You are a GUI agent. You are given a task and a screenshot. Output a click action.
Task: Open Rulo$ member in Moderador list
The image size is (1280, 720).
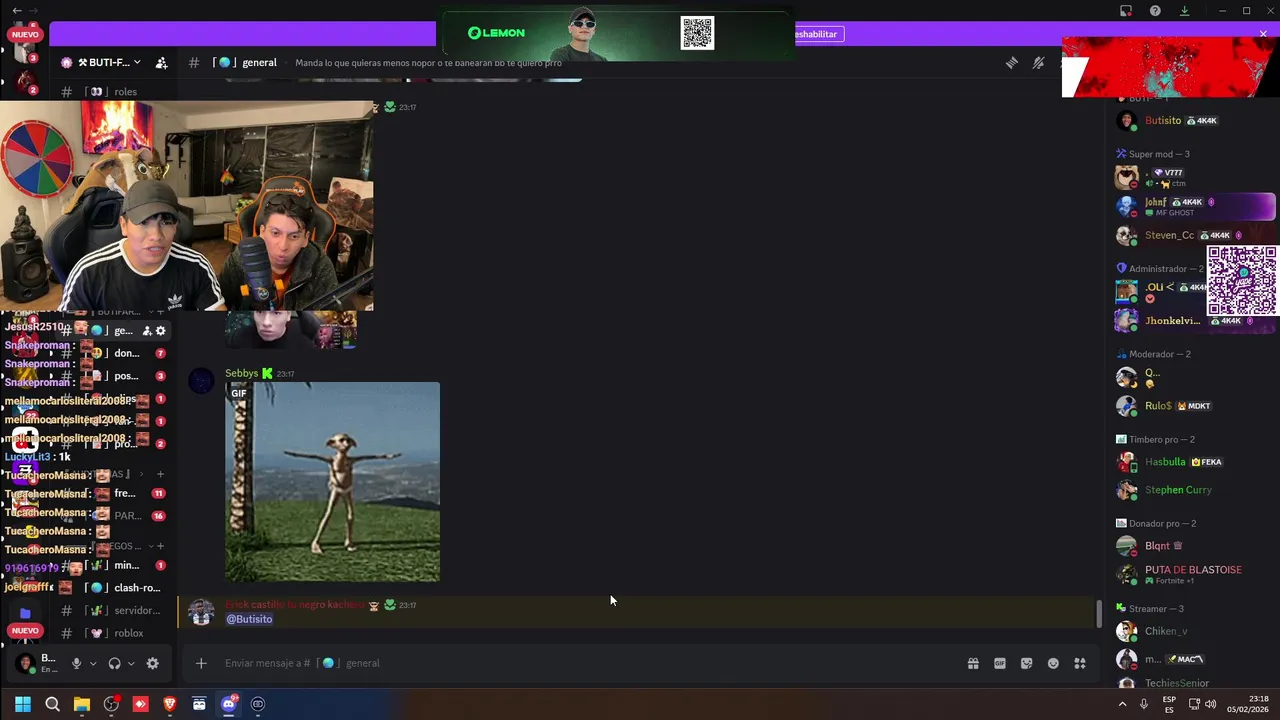coord(1195,406)
